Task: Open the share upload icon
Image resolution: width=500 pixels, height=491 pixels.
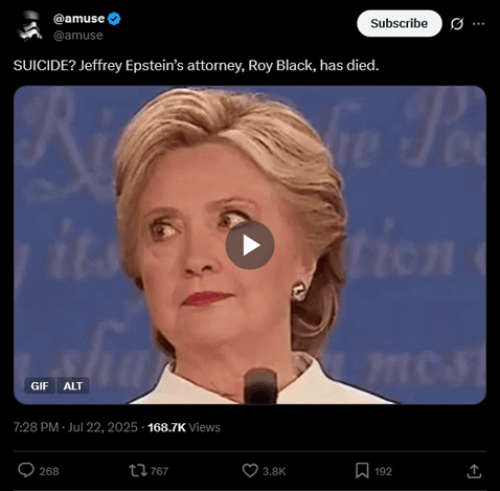Action: pos(474,471)
